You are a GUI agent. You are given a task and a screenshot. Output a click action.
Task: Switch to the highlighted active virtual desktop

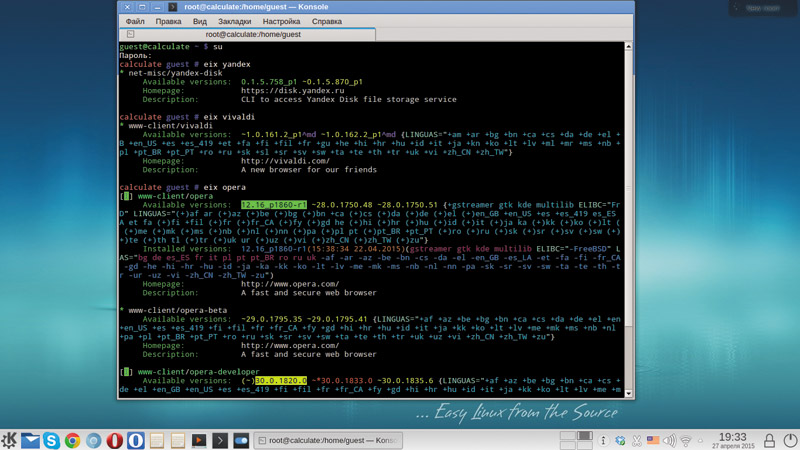coord(585,436)
